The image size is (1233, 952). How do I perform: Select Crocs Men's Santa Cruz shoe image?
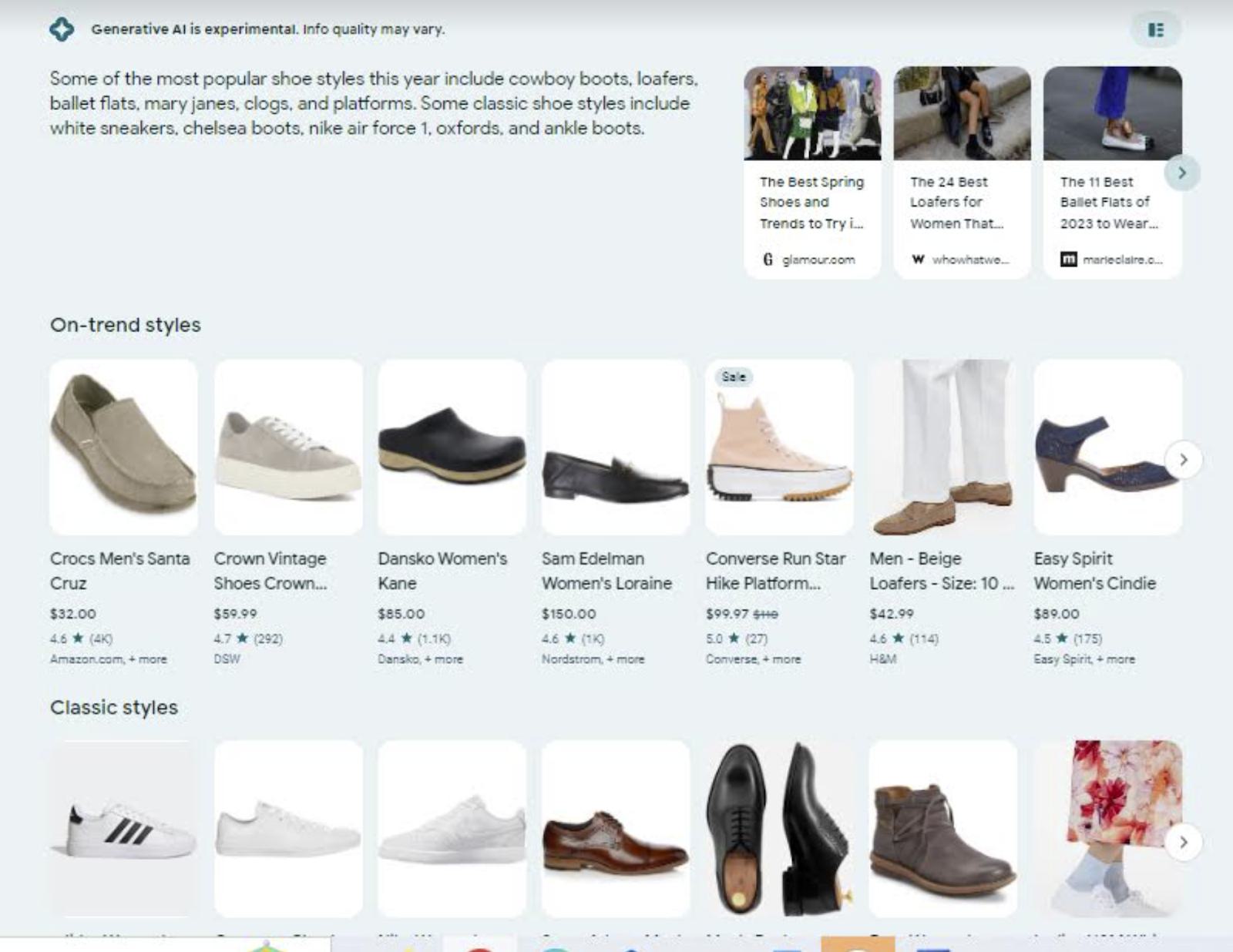(123, 447)
